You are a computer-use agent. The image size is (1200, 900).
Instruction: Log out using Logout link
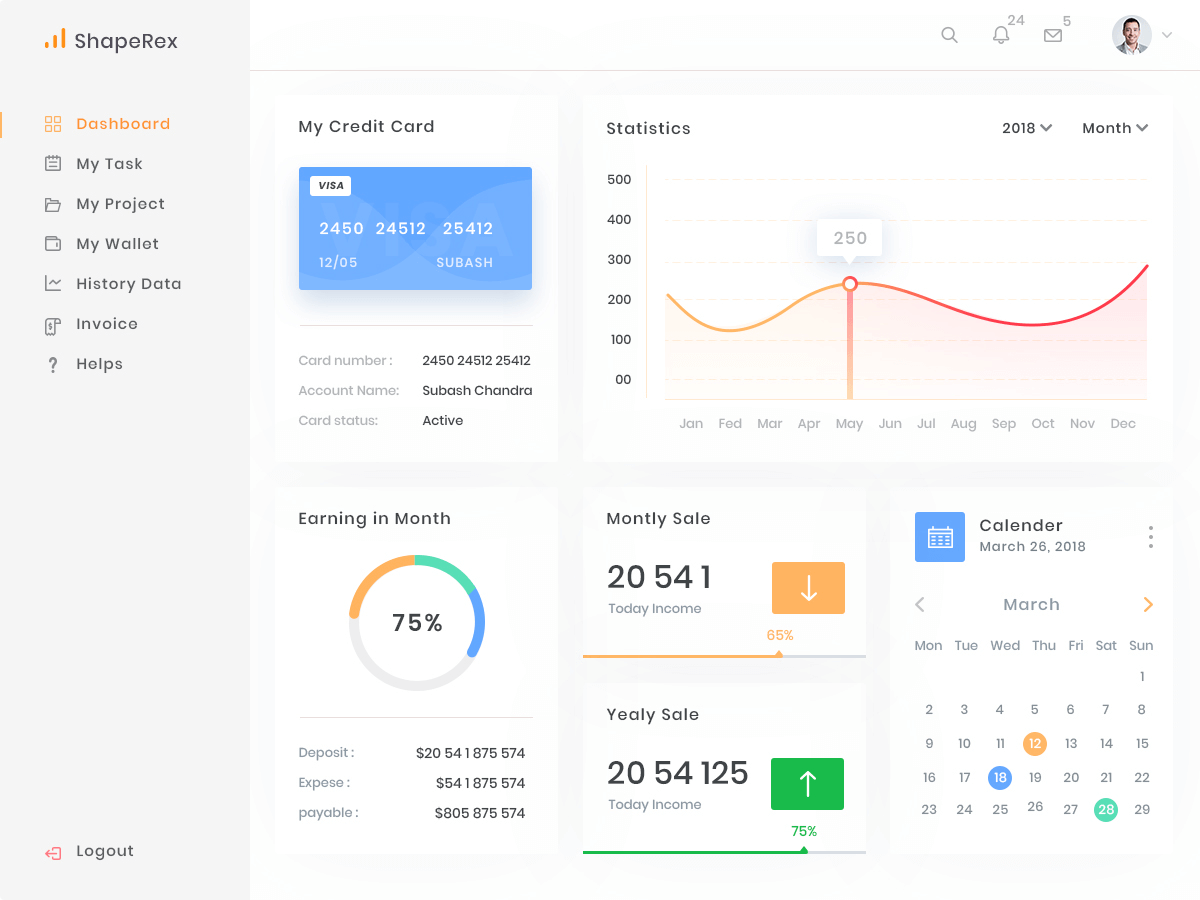tap(104, 851)
